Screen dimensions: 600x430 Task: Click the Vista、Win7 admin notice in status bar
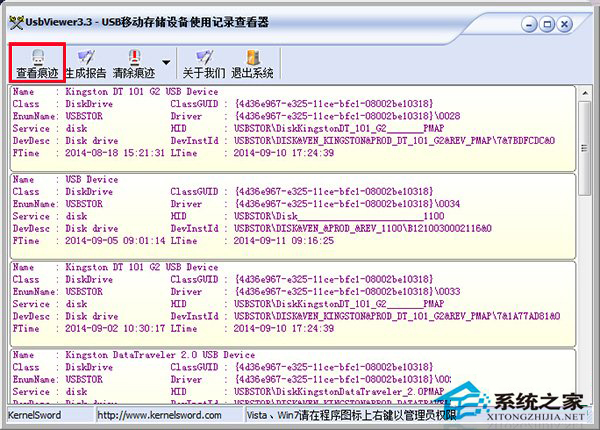coord(351,415)
